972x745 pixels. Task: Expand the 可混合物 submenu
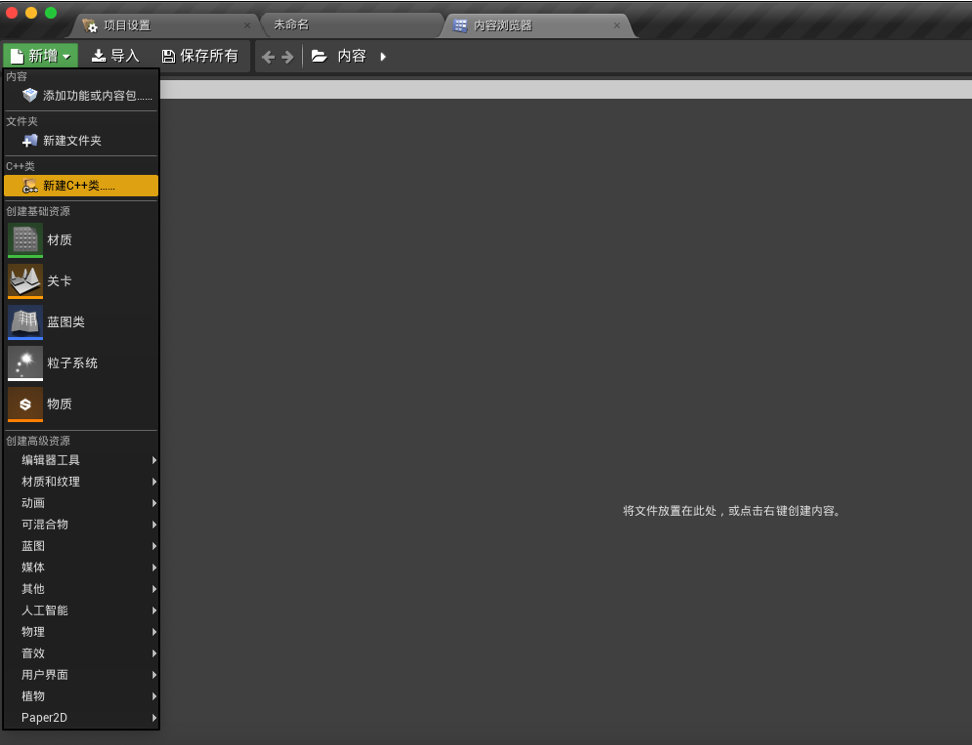[x=81, y=524]
